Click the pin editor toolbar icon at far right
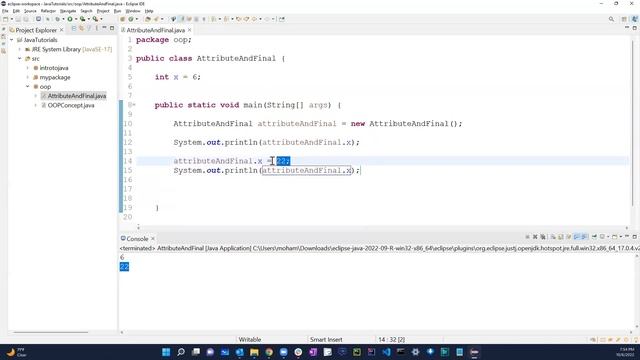The width and height of the screenshot is (640, 360). click(282, 19)
